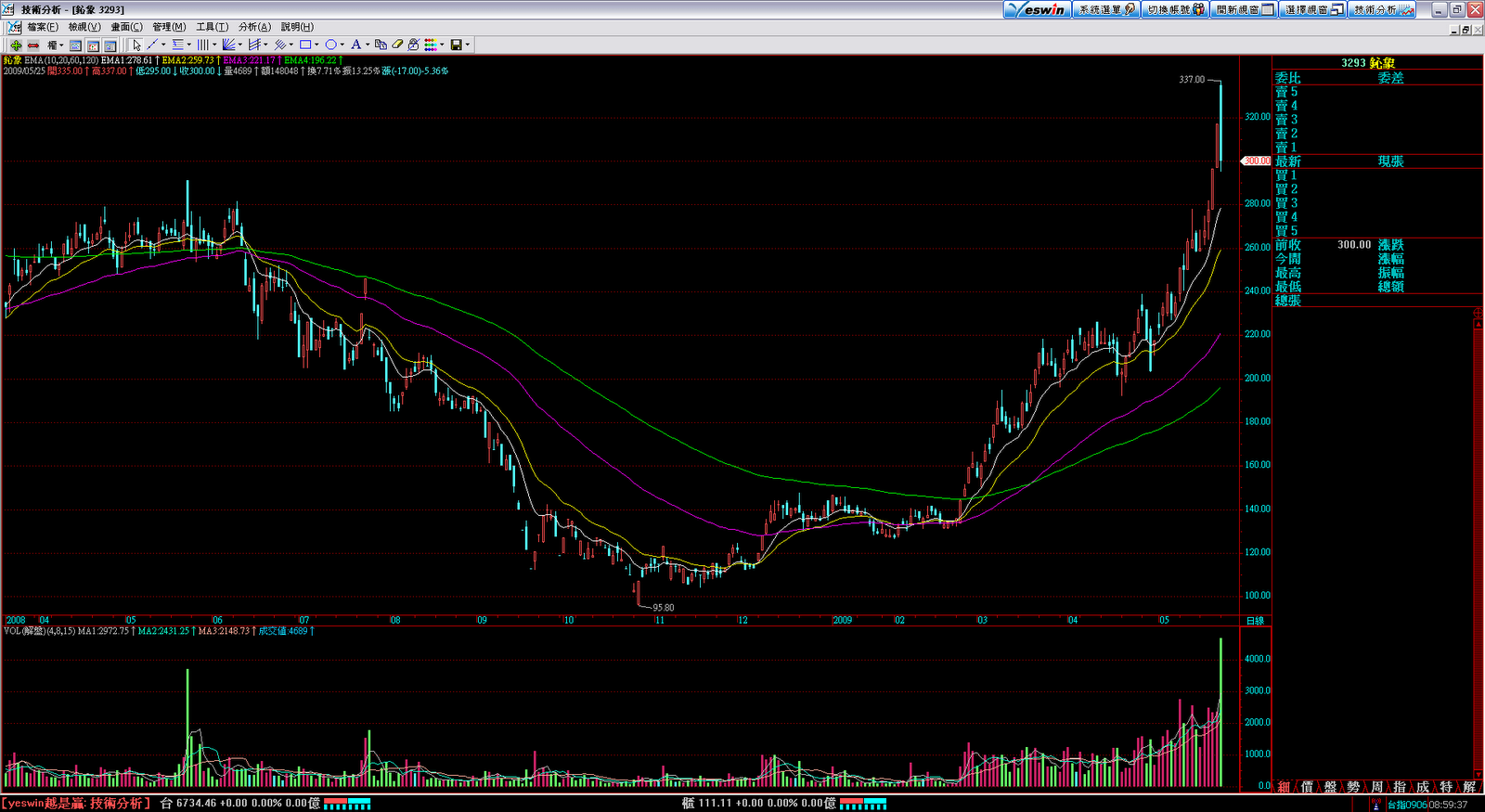Viewport: 1485px width, 812px height.
Task: Click the connection signal status icon
Action: point(1376,805)
